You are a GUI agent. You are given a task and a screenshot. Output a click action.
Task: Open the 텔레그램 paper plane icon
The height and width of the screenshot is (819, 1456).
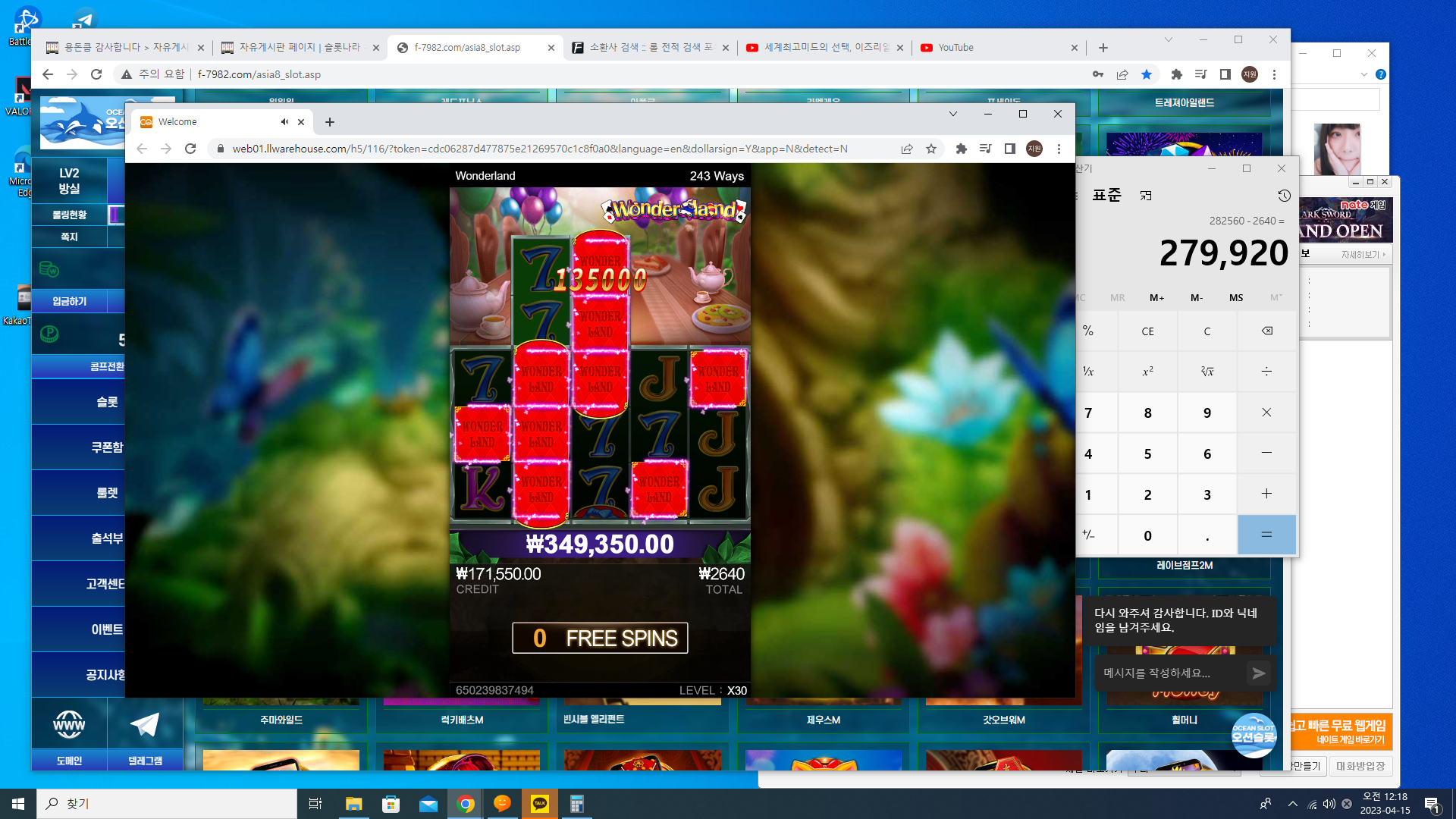pyautogui.click(x=145, y=725)
